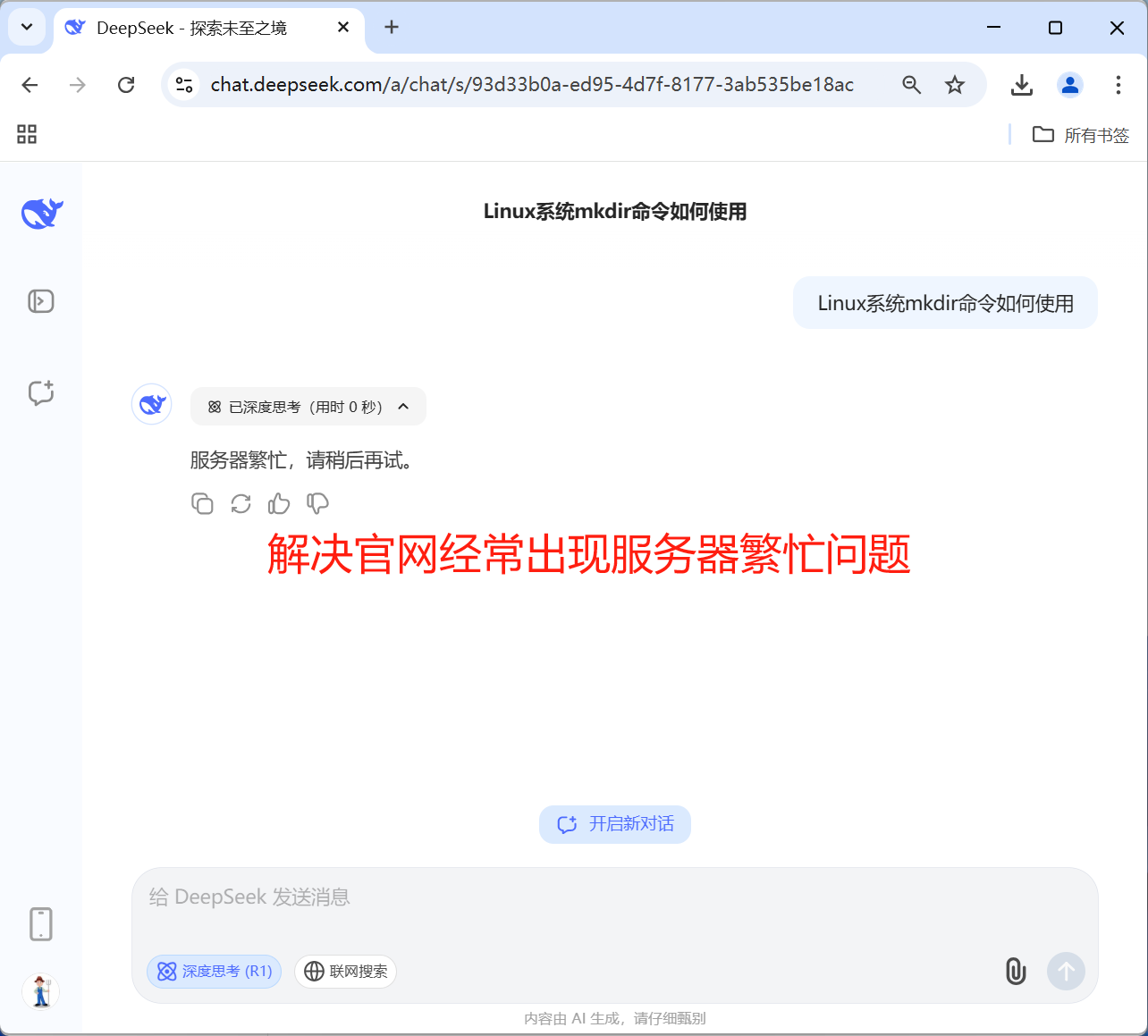The height and width of the screenshot is (1036, 1148).
Task: Select the DeepSeek browser tab
Action: pyautogui.click(x=192, y=28)
